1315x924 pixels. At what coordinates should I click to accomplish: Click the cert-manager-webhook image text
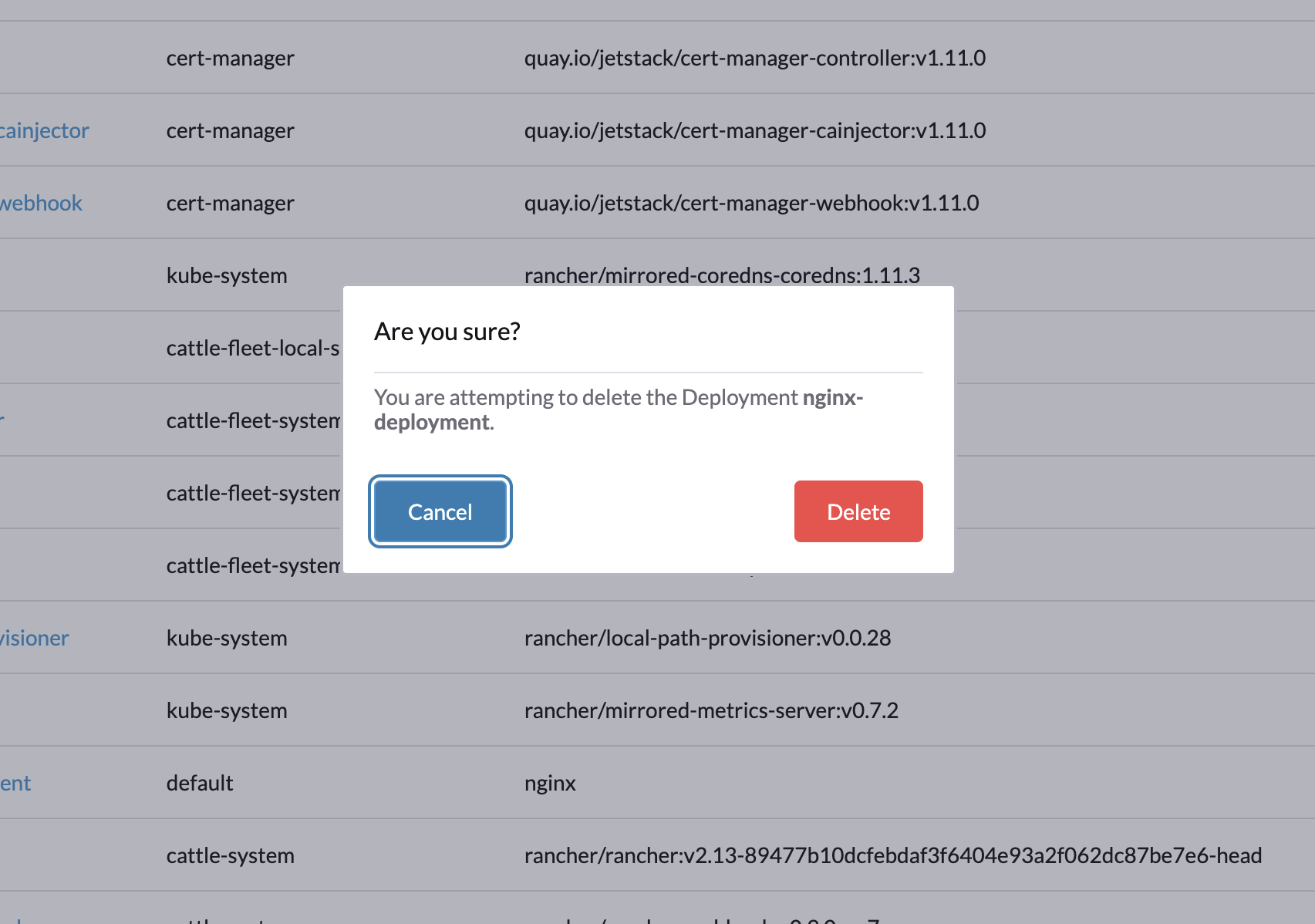pos(751,203)
